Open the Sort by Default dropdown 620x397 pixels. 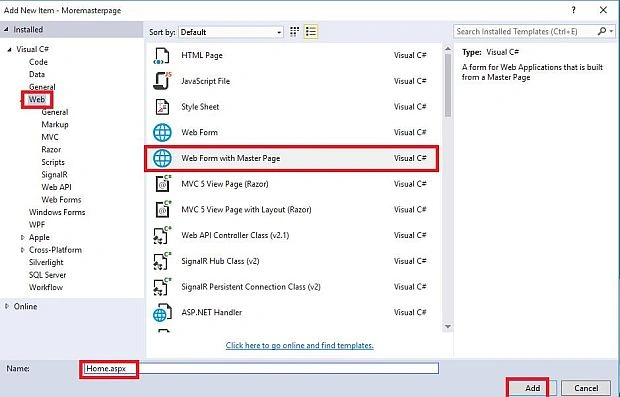tap(231, 32)
